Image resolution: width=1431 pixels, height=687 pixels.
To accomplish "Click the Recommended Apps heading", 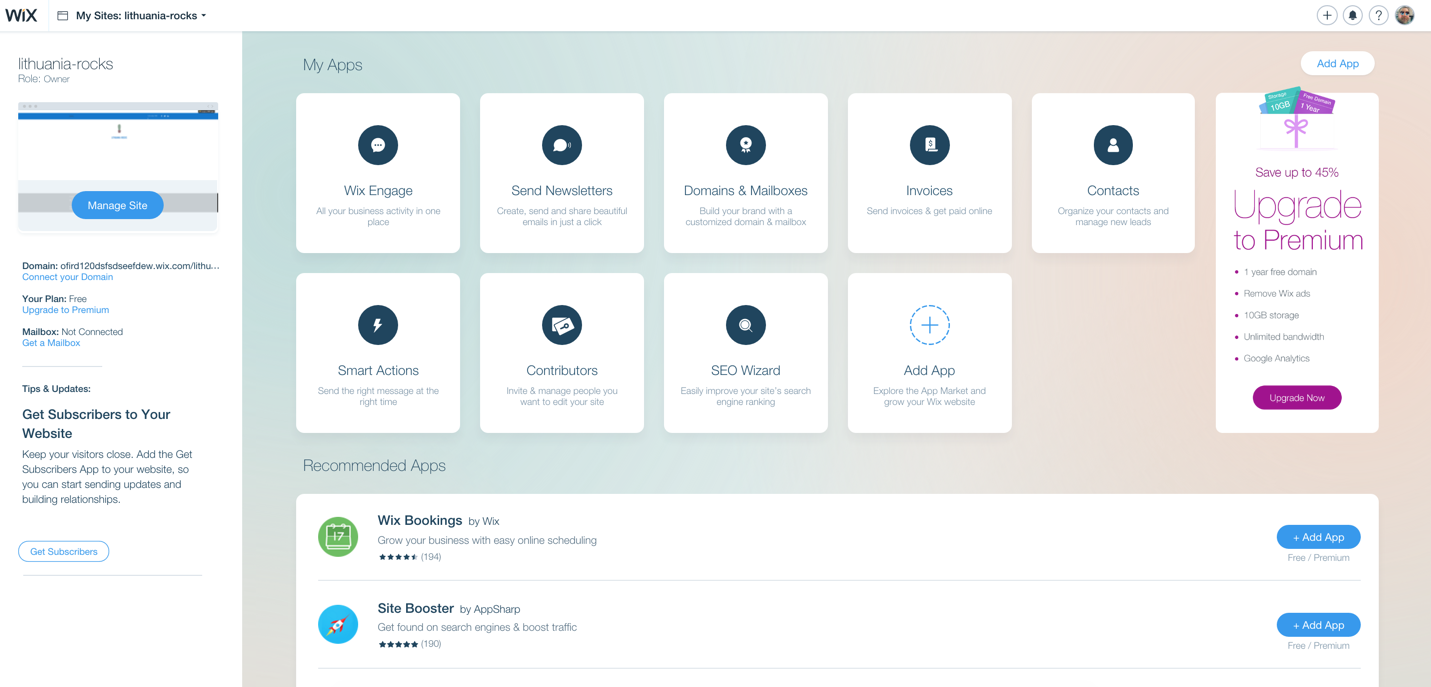I will pos(374,466).
